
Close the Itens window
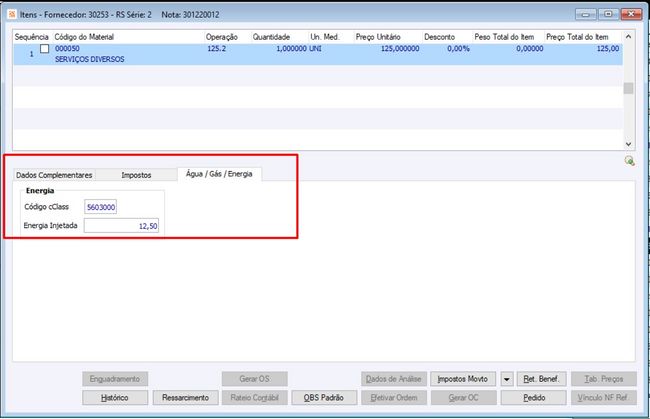click(631, 15)
